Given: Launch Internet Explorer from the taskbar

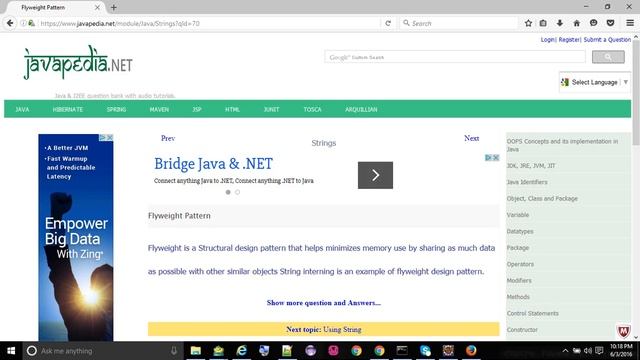Looking at the screenshot, I should pyautogui.click(x=241, y=351).
